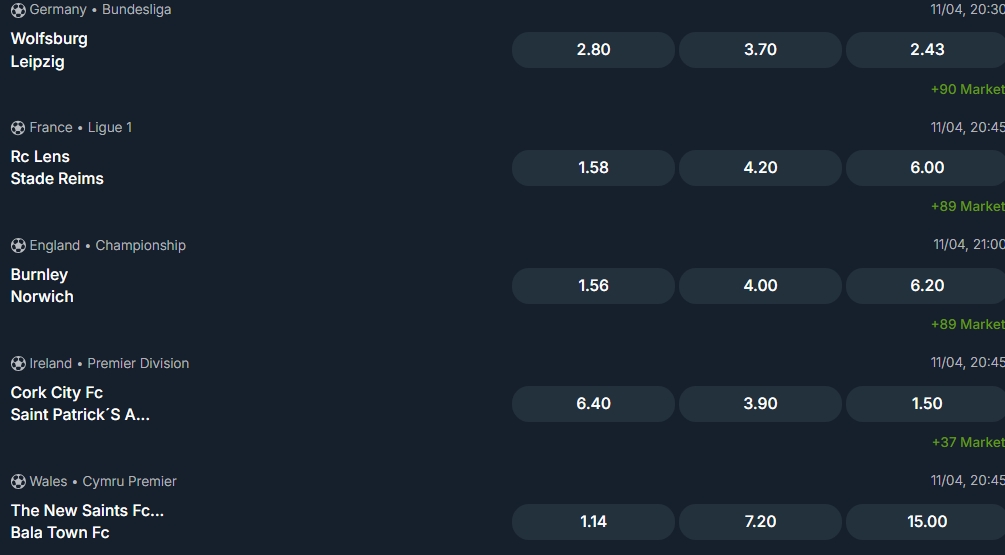The width and height of the screenshot is (1005, 555).
Task: Choose Stade Reims win at 6.00
Action: (926, 168)
